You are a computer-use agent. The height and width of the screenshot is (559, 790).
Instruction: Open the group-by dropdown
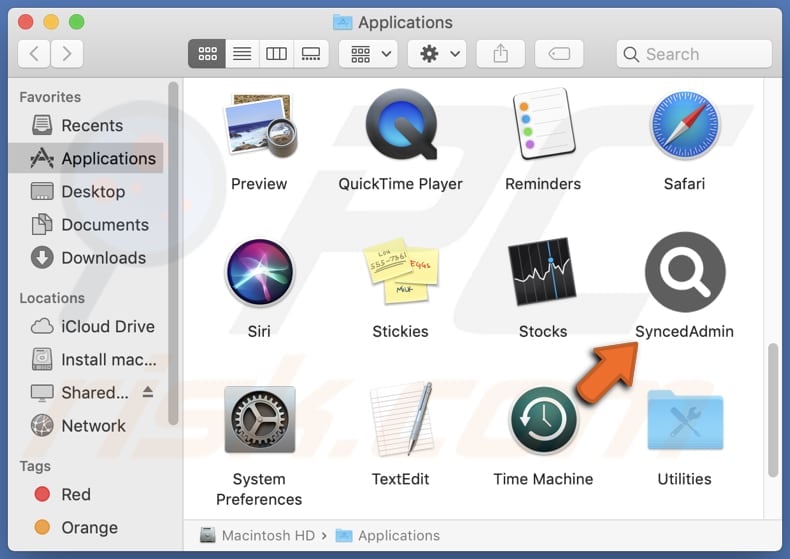pos(368,53)
